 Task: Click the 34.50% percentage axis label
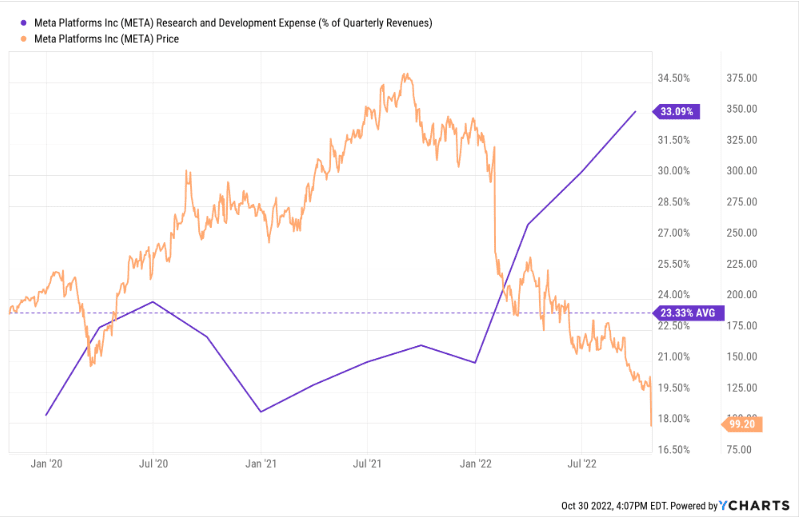[x=672, y=78]
